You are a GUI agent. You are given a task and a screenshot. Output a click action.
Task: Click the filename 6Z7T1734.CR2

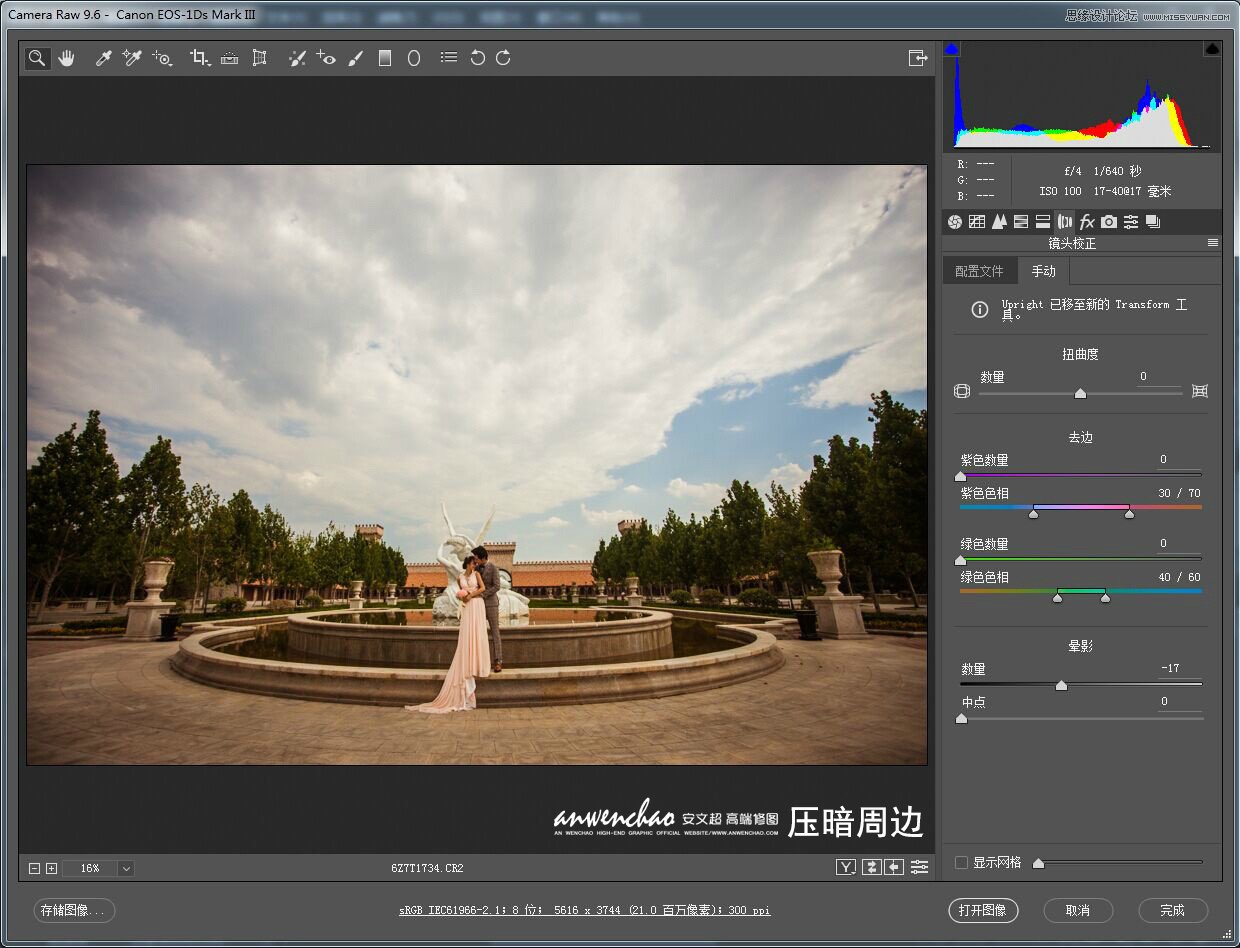[x=428, y=868]
